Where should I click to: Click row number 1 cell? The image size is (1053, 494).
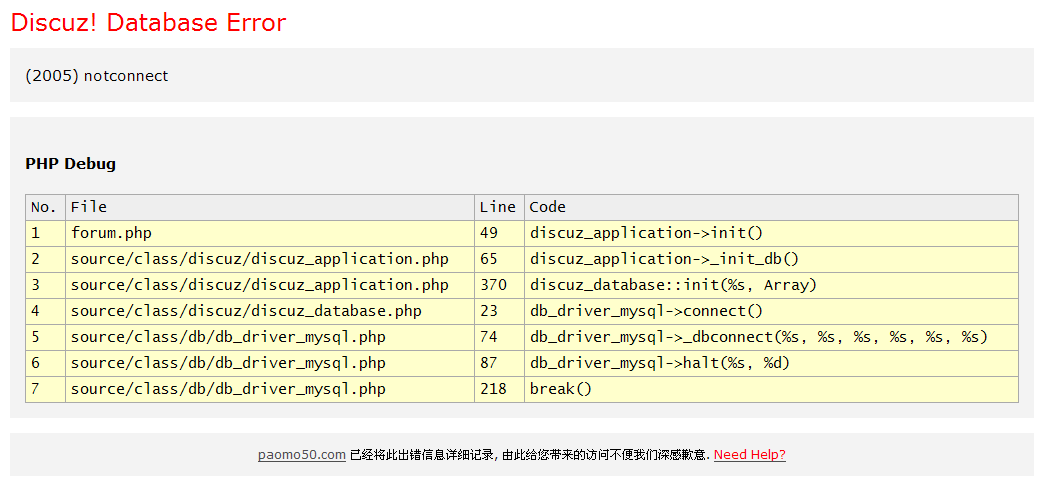pyautogui.click(x=46, y=234)
